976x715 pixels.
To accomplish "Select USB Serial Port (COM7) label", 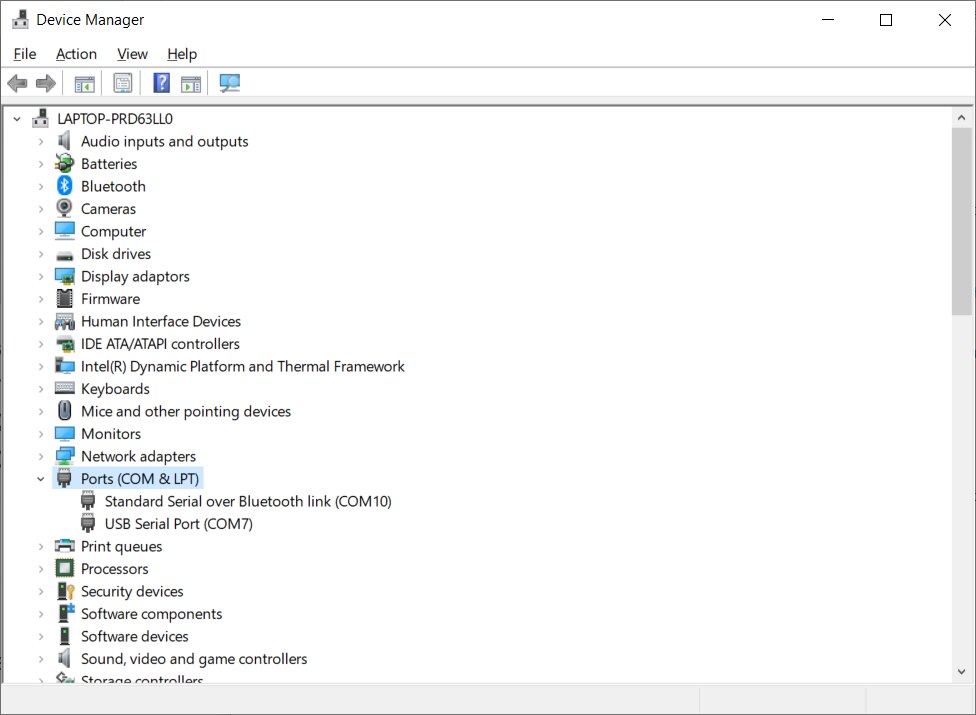I will 179,524.
